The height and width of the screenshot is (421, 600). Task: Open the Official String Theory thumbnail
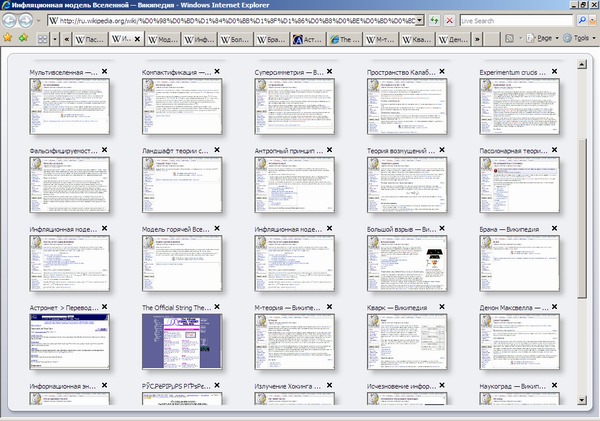click(182, 341)
